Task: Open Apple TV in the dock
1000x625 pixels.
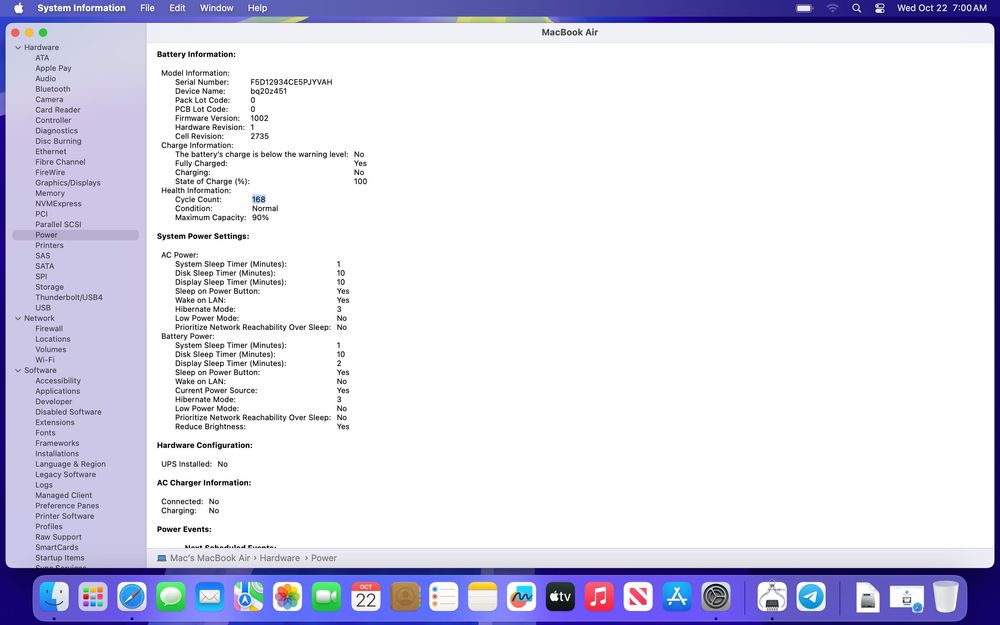Action: tap(560, 598)
